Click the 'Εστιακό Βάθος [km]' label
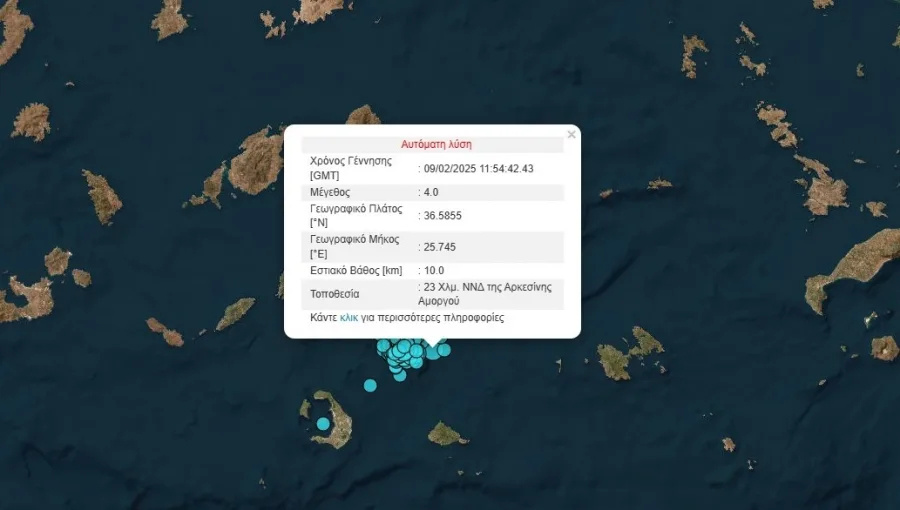 (357, 270)
